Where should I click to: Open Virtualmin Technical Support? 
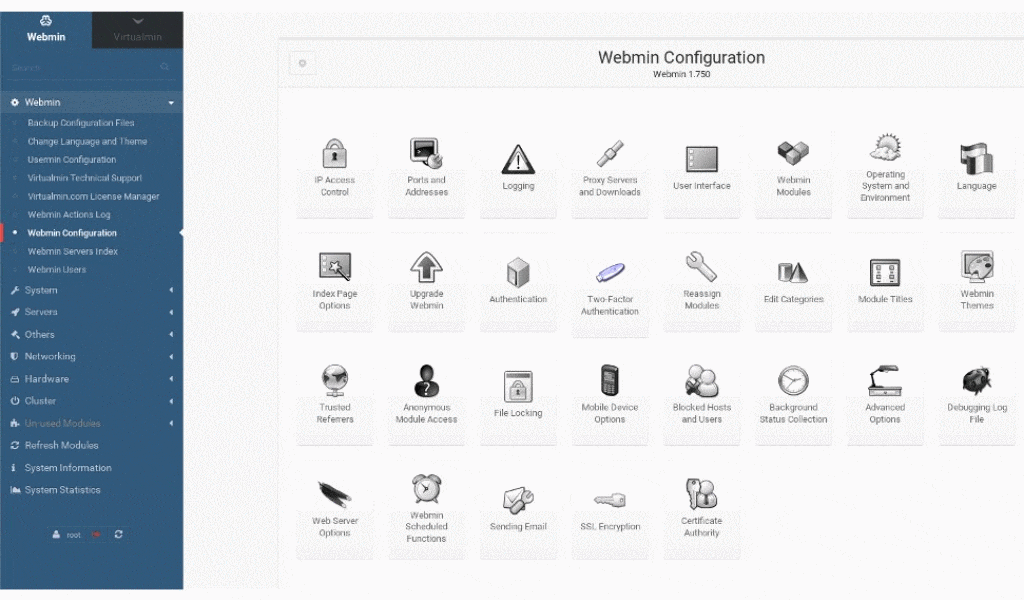pos(85,178)
